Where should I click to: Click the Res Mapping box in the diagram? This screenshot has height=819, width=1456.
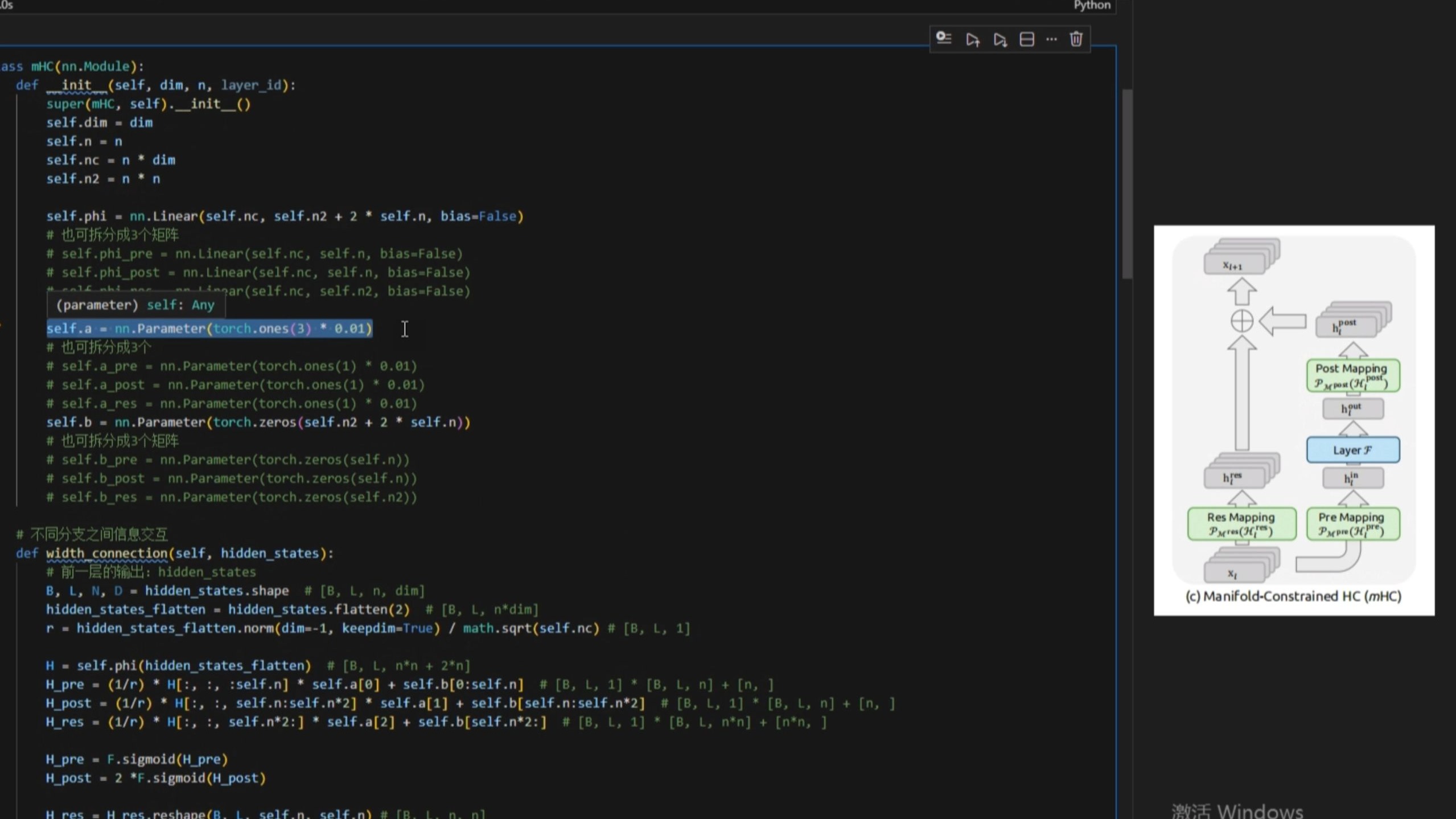coord(1241,523)
